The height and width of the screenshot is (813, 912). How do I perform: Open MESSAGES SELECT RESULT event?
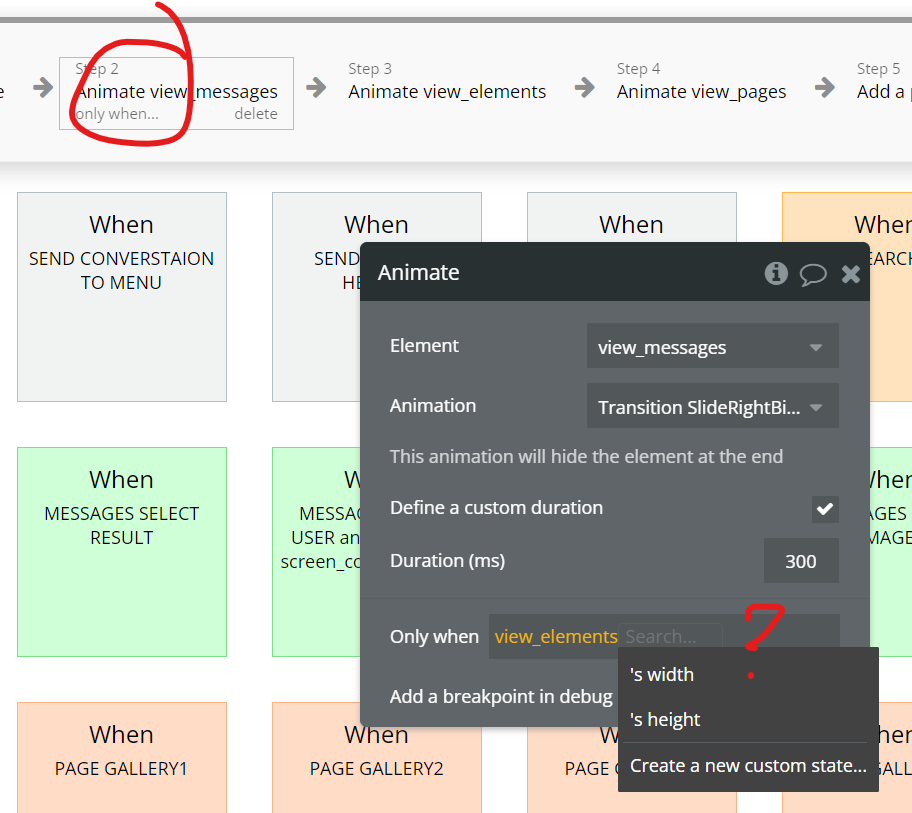122,551
